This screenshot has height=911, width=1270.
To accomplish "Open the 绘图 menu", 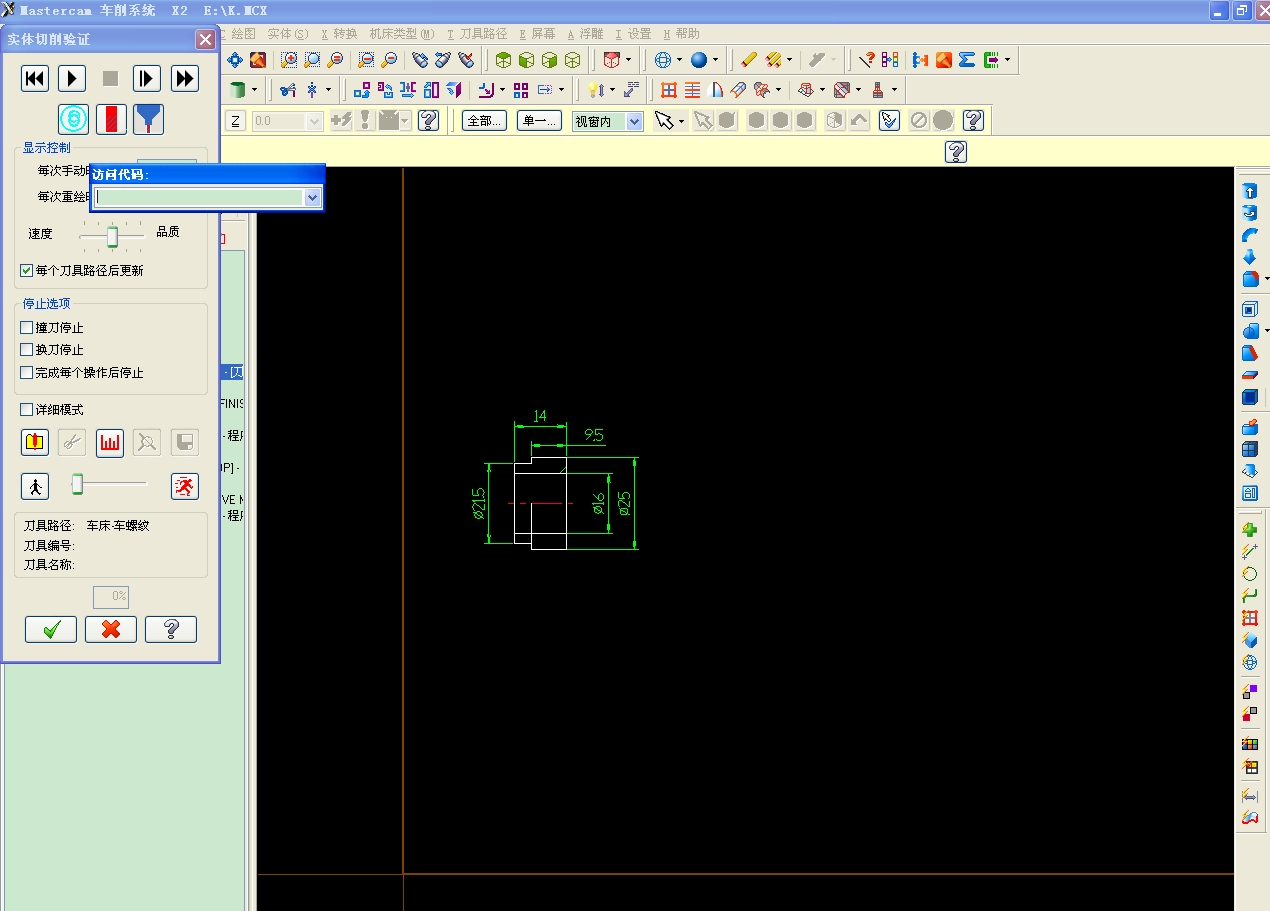I will coord(243,34).
